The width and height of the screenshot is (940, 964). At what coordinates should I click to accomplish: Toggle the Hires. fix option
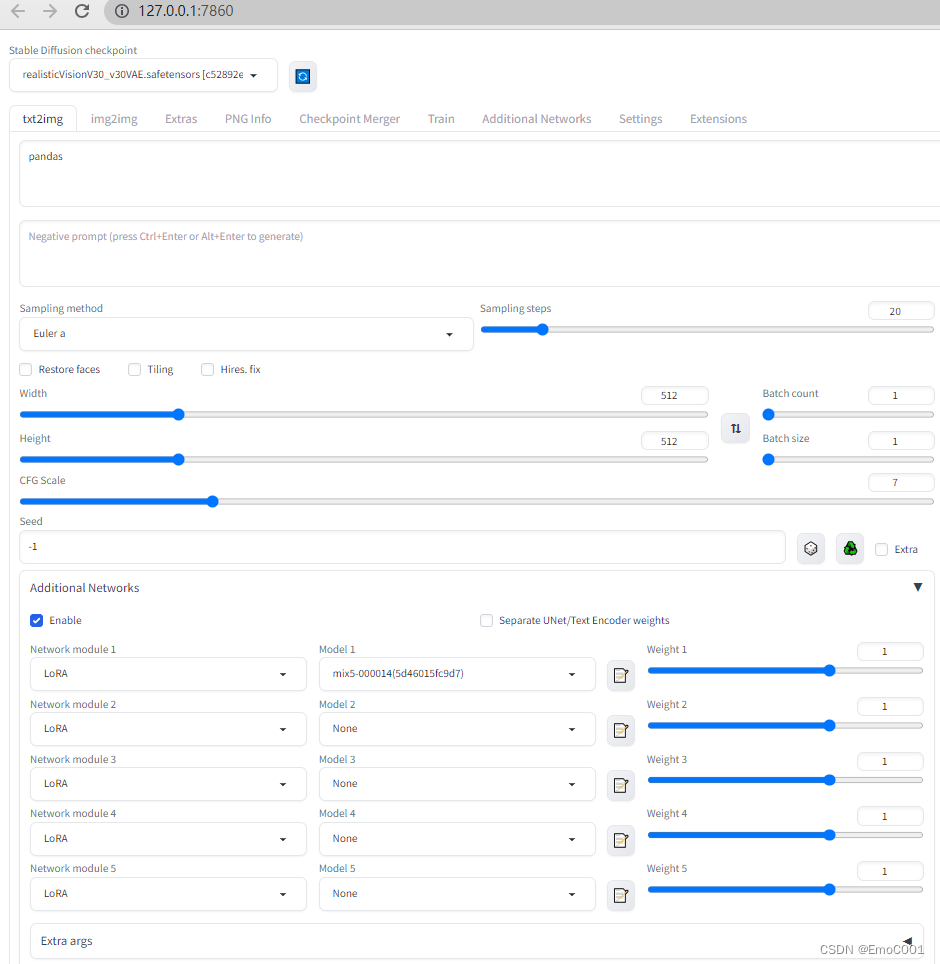tap(207, 369)
